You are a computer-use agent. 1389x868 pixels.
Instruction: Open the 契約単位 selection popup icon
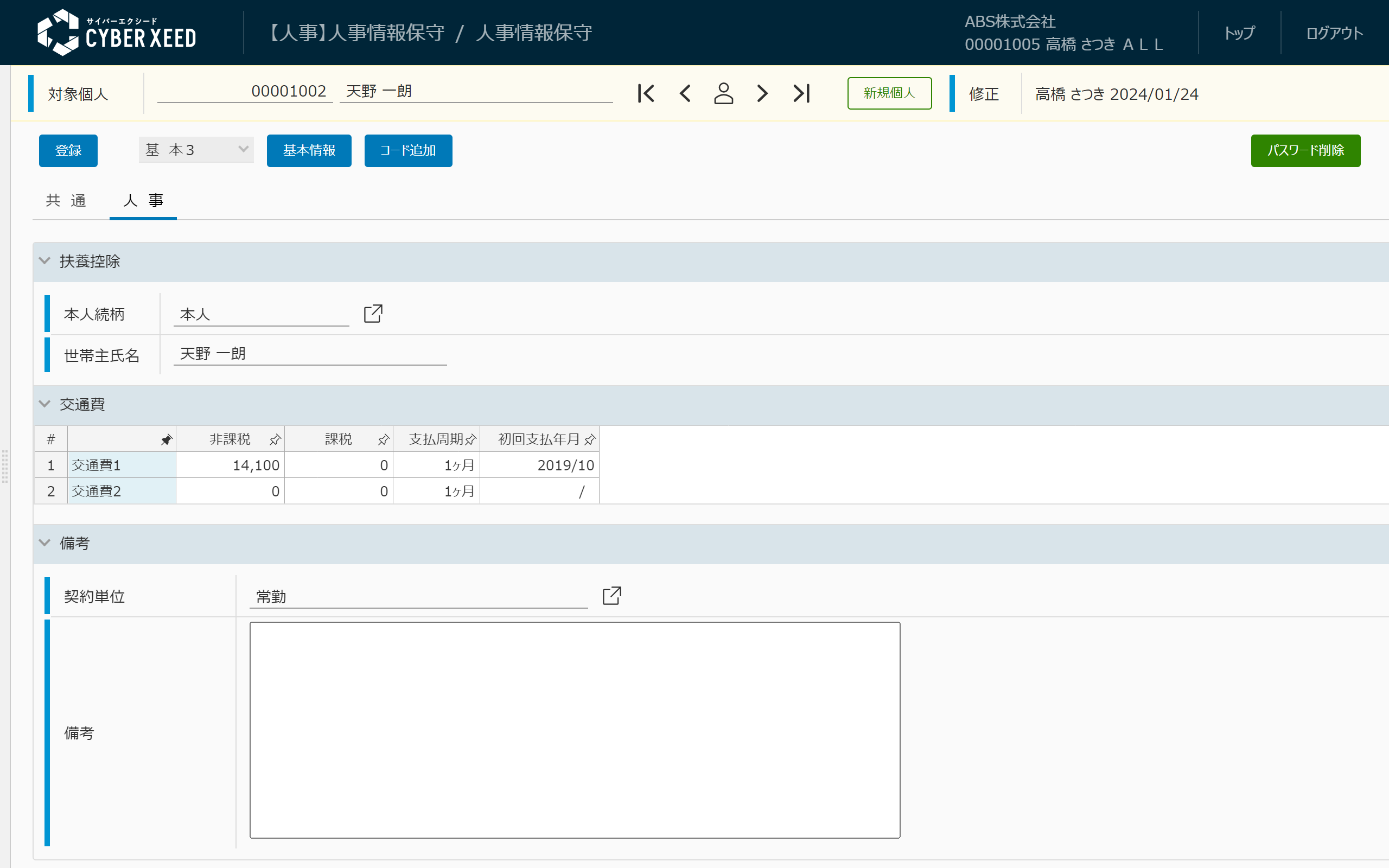(612, 596)
